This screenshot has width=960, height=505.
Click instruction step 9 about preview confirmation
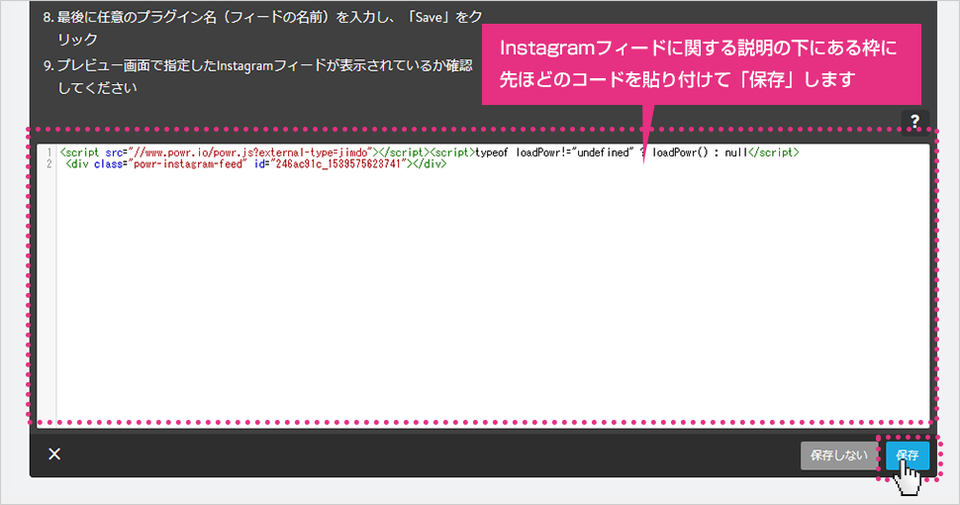pyautogui.click(x=258, y=77)
